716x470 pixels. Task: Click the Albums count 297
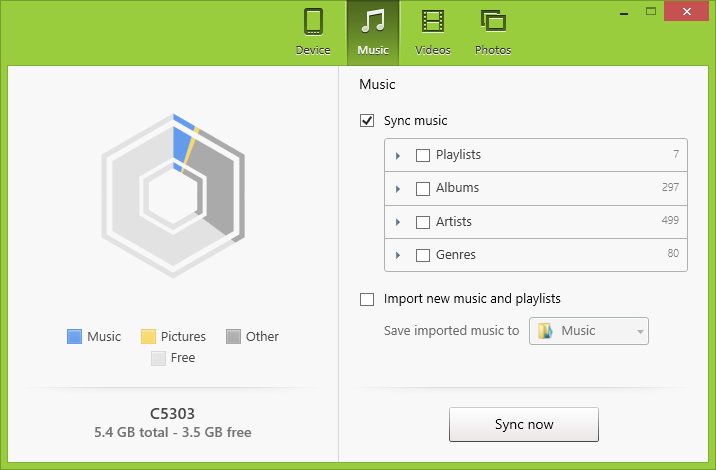pyautogui.click(x=670, y=187)
